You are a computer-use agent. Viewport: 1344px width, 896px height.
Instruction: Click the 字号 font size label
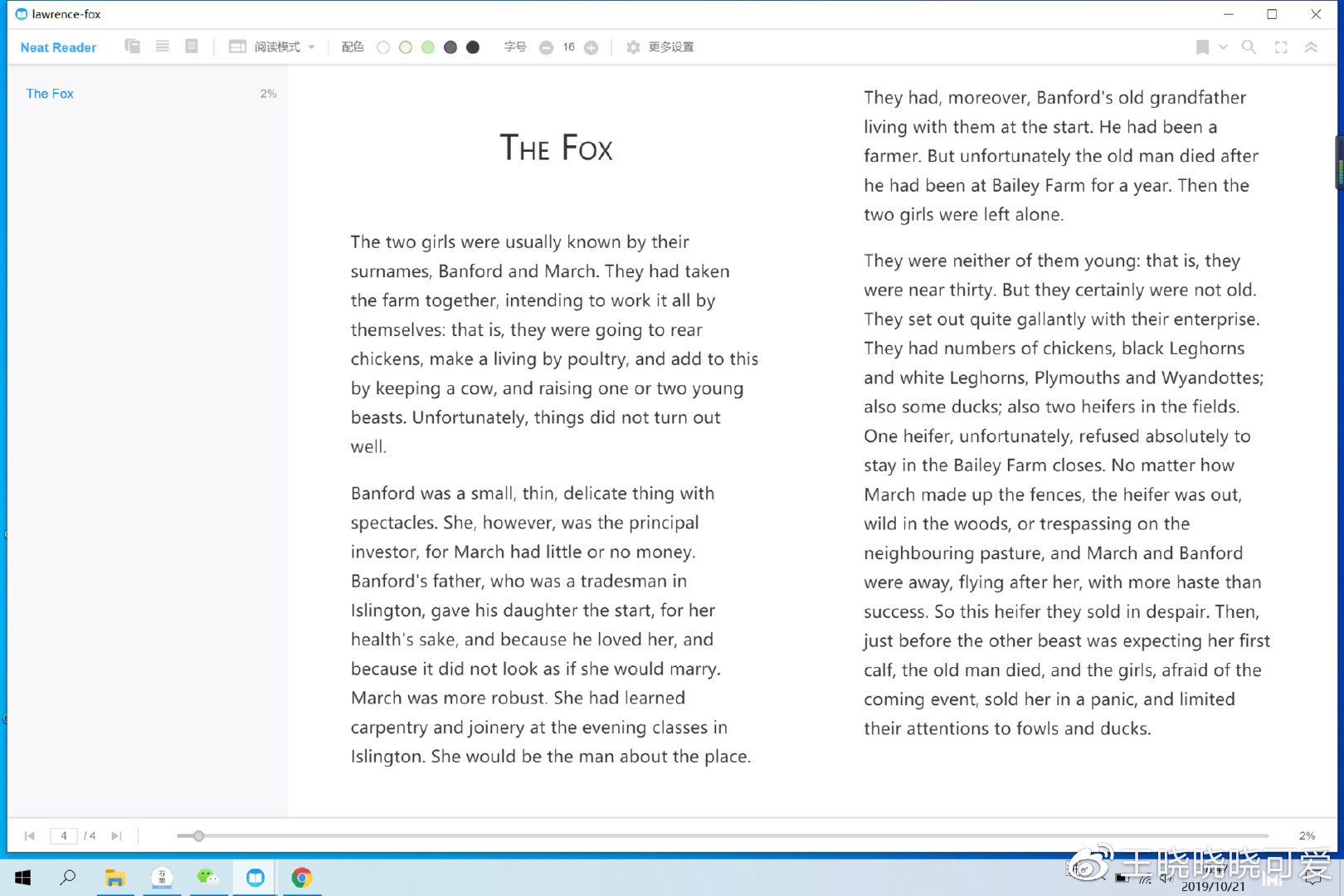(515, 47)
